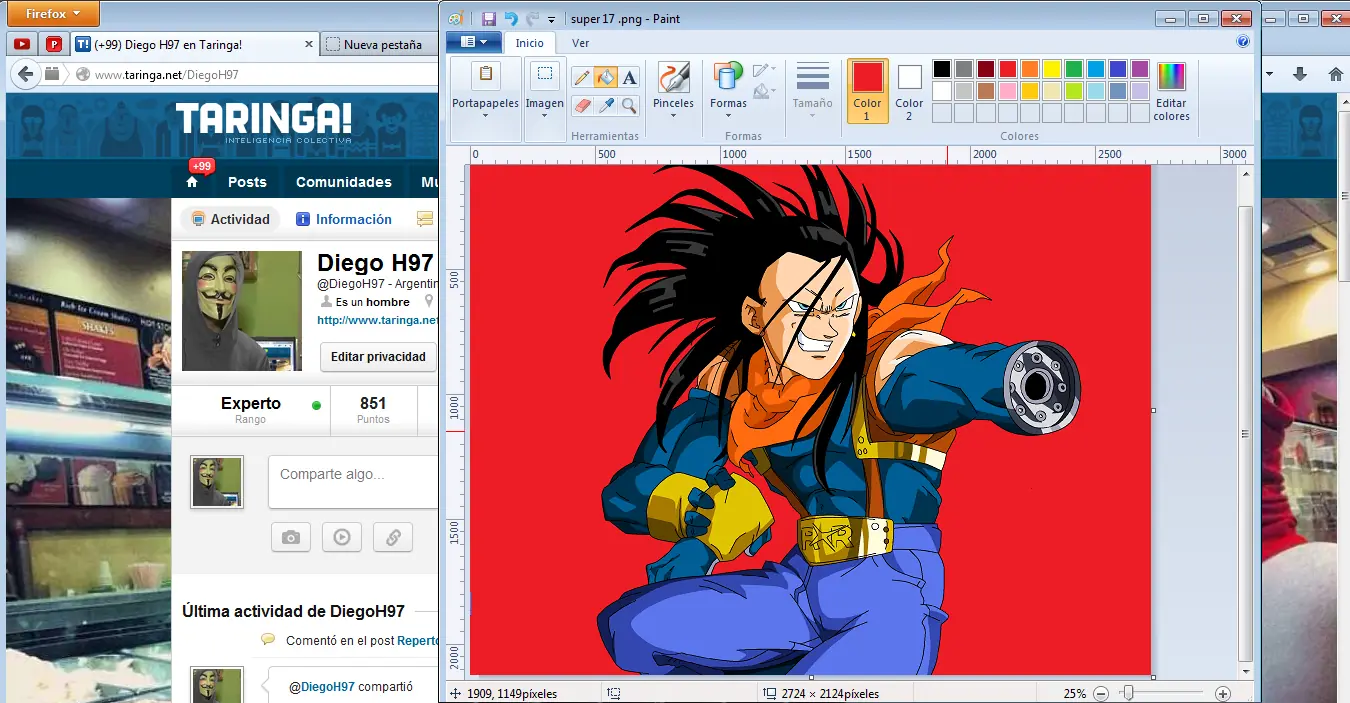Pick the pink color swatch in second row
The height and width of the screenshot is (703, 1350).
point(1008,91)
